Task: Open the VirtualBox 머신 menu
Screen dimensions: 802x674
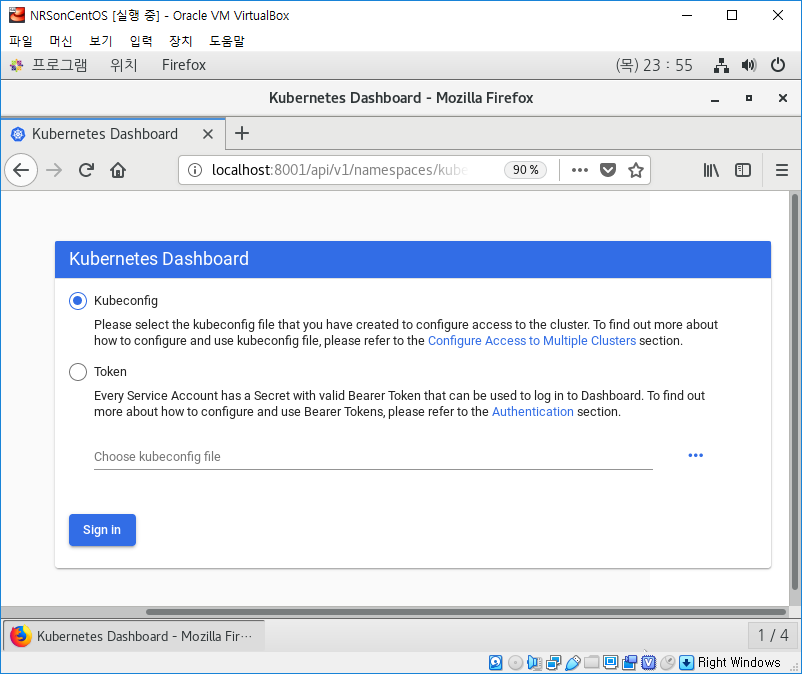Action: tap(61, 41)
